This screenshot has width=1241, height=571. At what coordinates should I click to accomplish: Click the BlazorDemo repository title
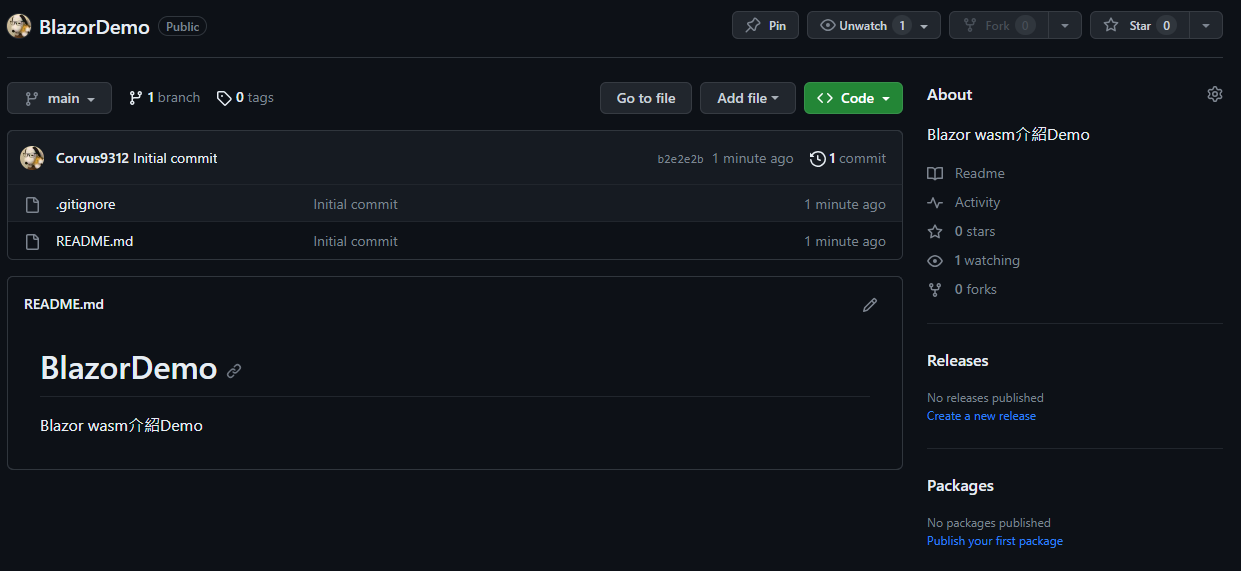point(94,27)
